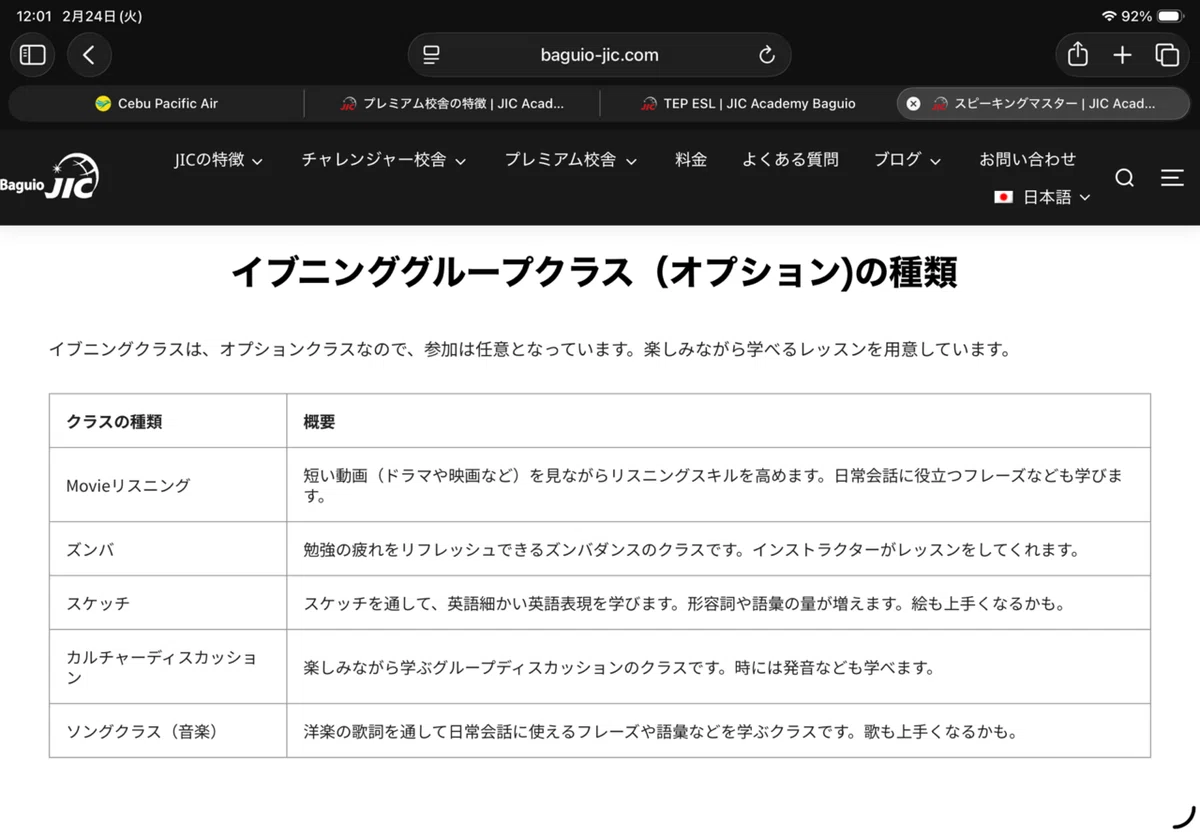
Task: Expand the JICの特徴 dropdown menu
Action: 218,160
